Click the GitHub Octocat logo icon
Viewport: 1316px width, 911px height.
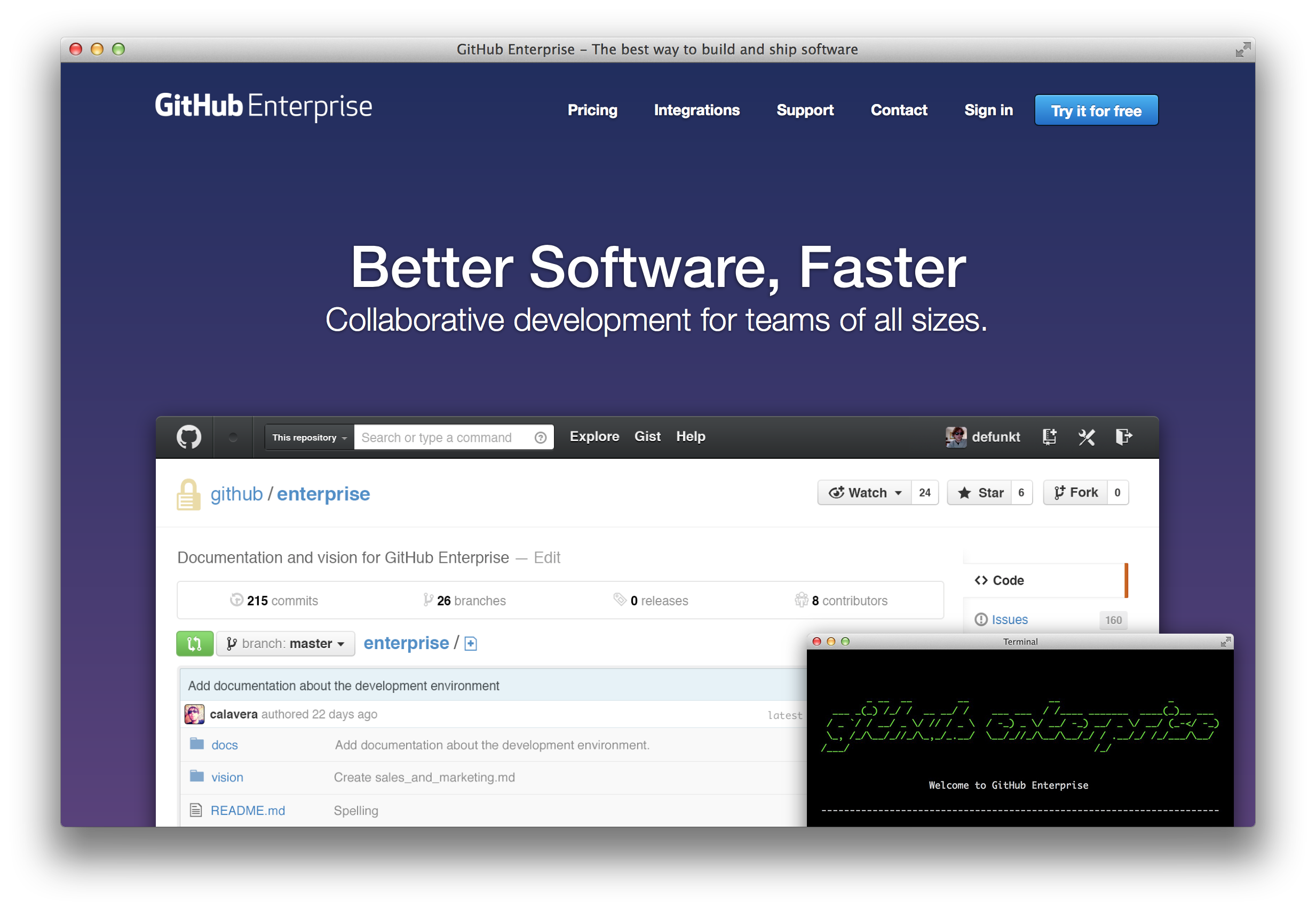[188, 437]
